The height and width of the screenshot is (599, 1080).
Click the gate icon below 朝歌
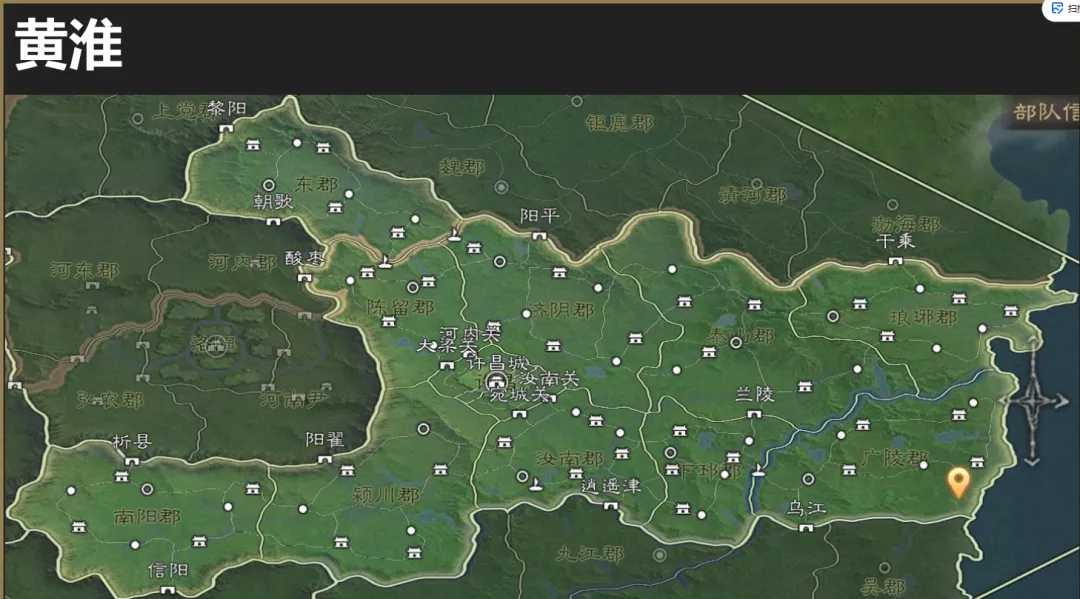tap(273, 222)
